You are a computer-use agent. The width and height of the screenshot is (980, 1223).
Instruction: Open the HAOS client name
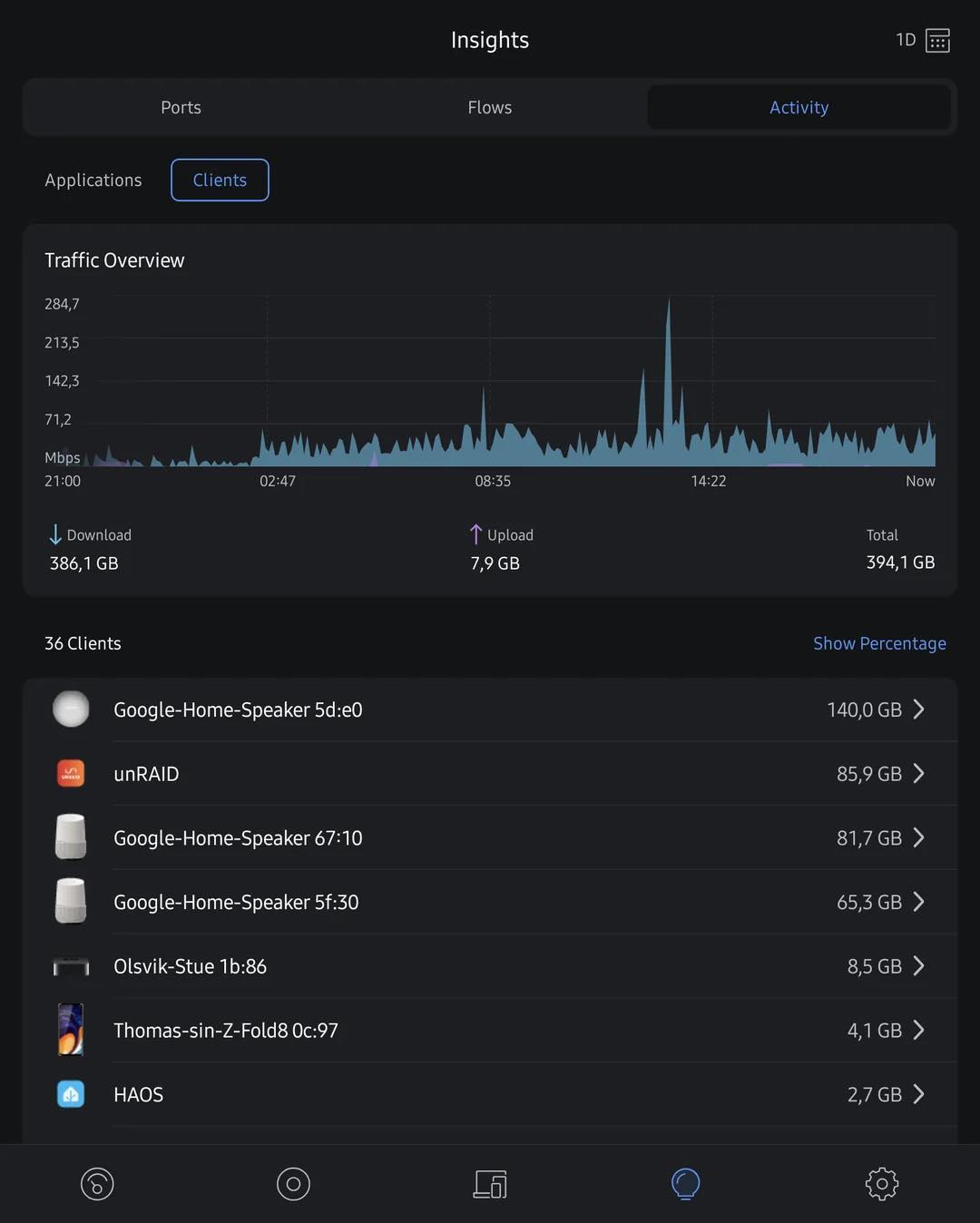coord(138,1095)
